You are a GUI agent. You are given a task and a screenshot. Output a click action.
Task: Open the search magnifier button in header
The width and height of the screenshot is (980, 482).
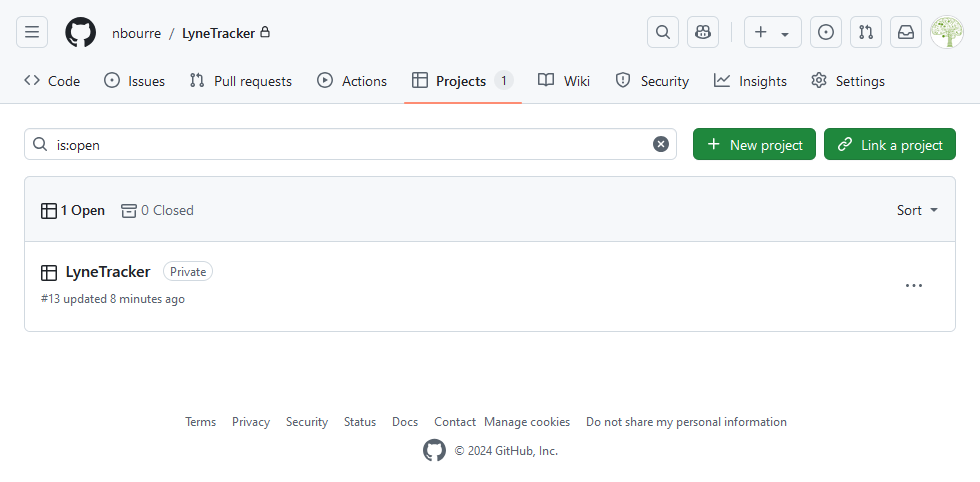click(662, 33)
